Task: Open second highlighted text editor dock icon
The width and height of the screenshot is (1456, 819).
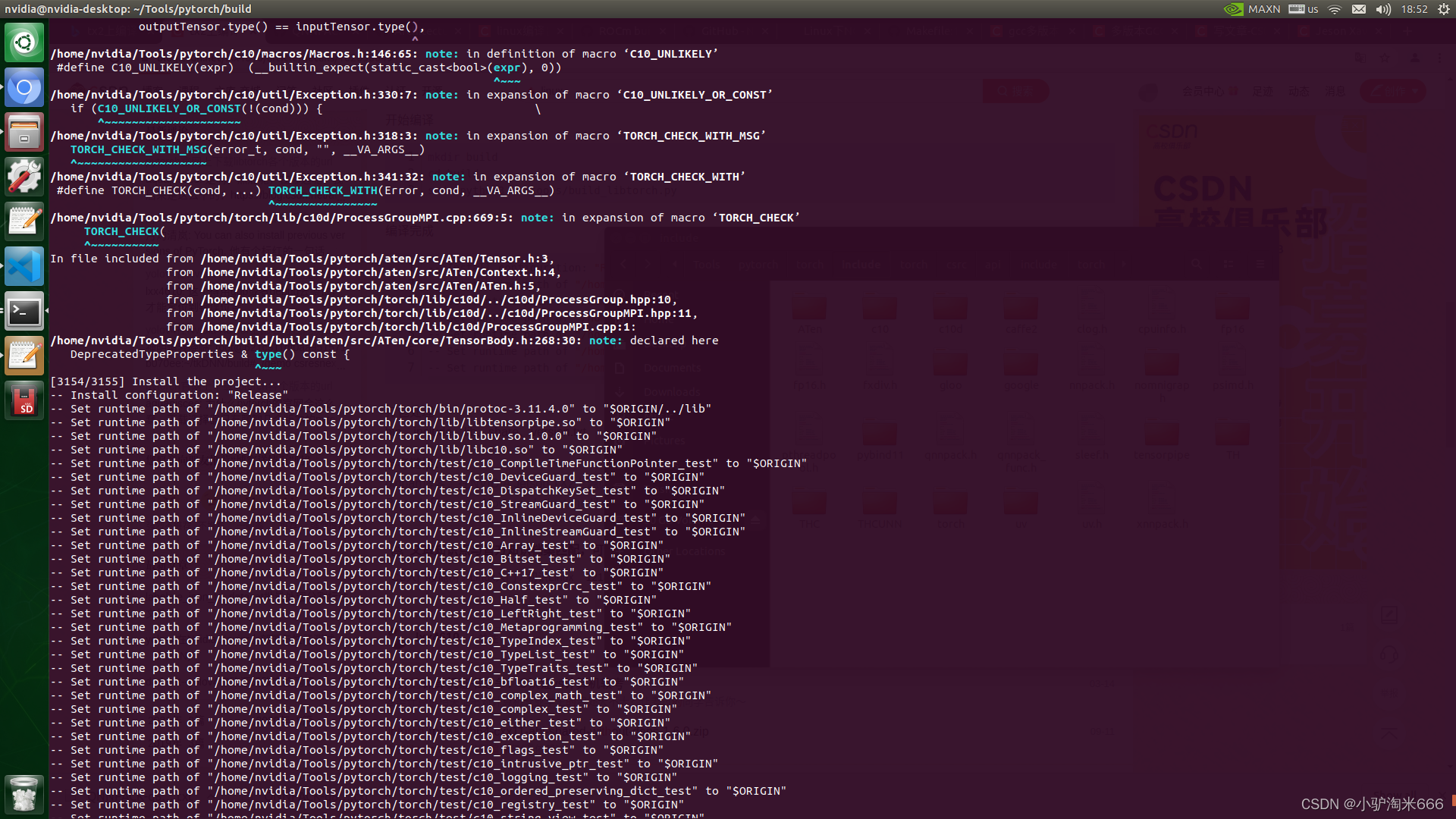Action: pyautogui.click(x=24, y=356)
